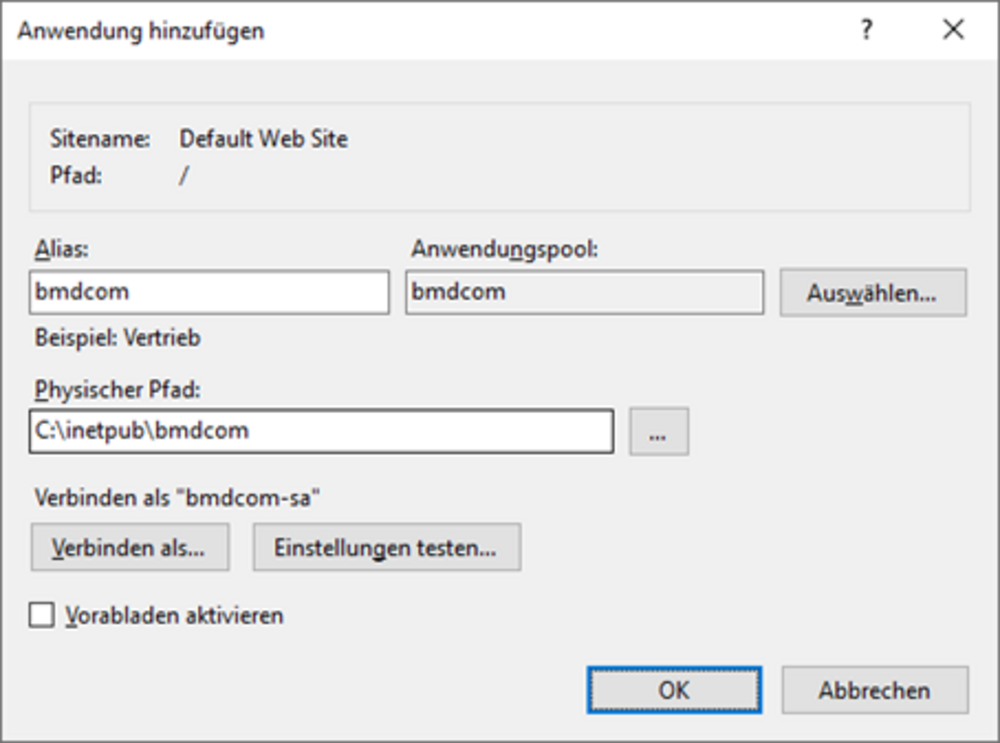Image resolution: width=1000 pixels, height=743 pixels.
Task: Click the Anwendung hinzufügen title bar text
Action: 141,31
